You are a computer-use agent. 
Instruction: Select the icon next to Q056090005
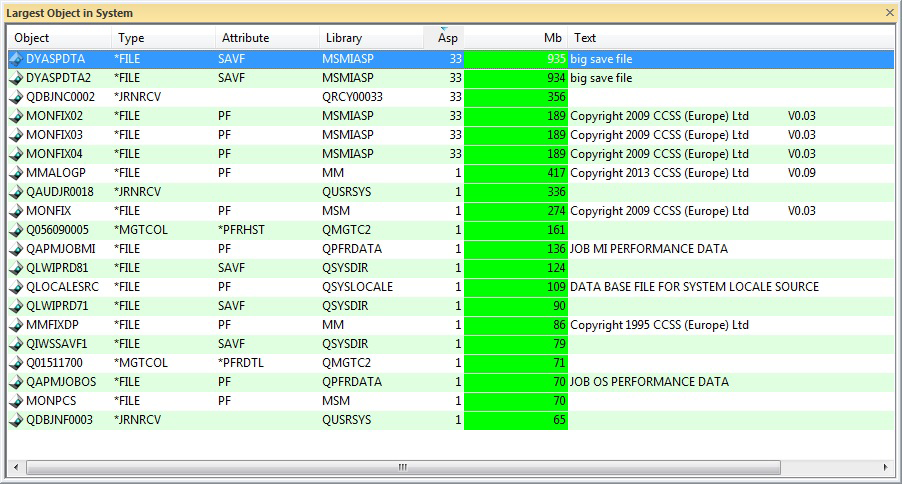coord(15,230)
